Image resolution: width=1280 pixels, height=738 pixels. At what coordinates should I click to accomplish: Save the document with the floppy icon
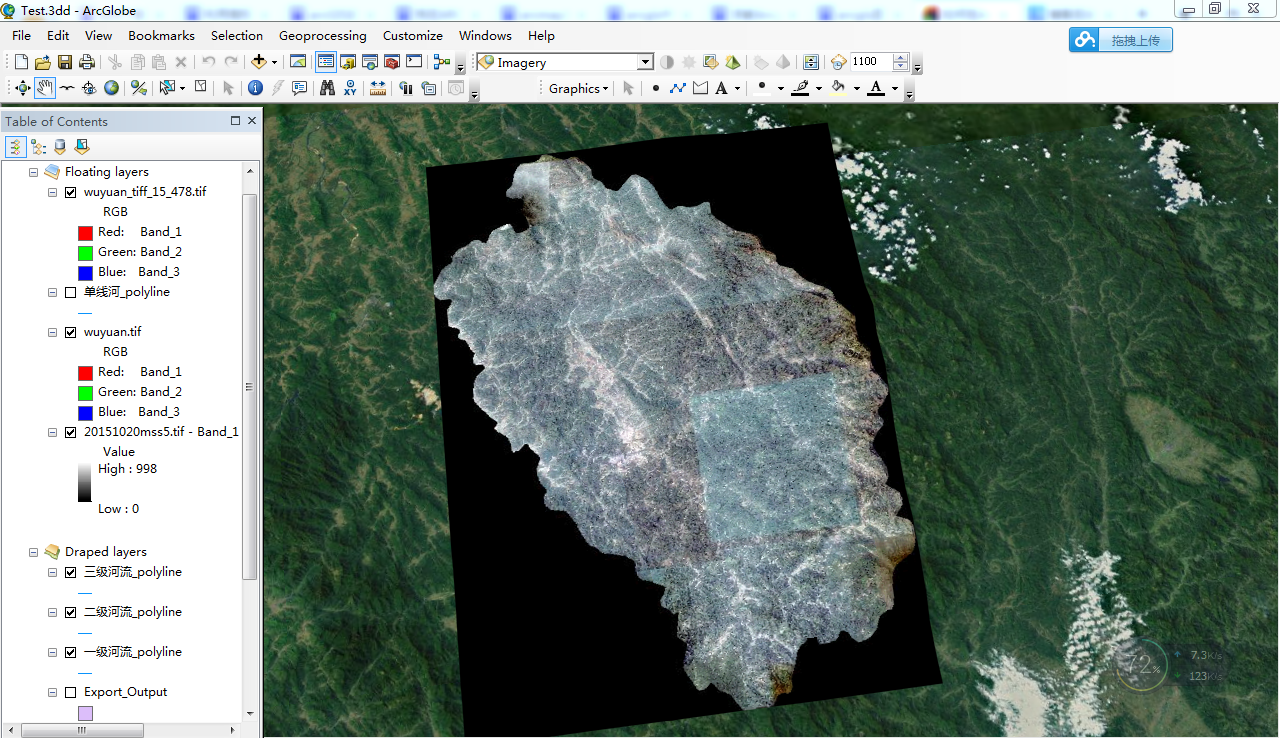click(x=65, y=62)
